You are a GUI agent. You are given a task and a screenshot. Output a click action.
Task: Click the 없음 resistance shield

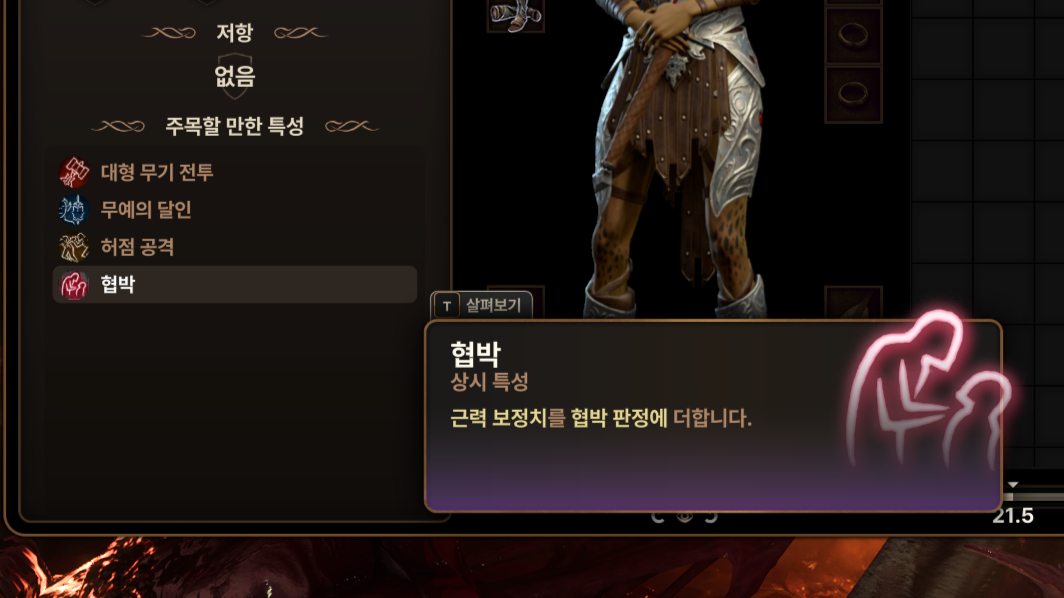click(x=235, y=75)
